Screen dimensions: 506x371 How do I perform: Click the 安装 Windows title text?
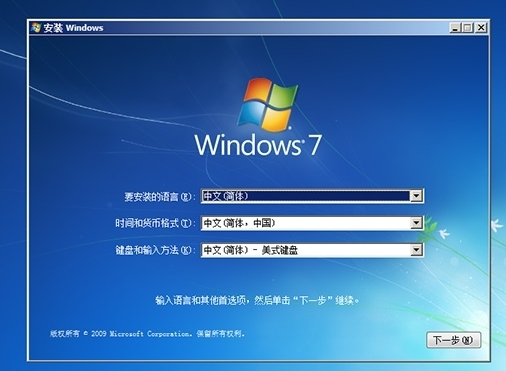(73, 28)
